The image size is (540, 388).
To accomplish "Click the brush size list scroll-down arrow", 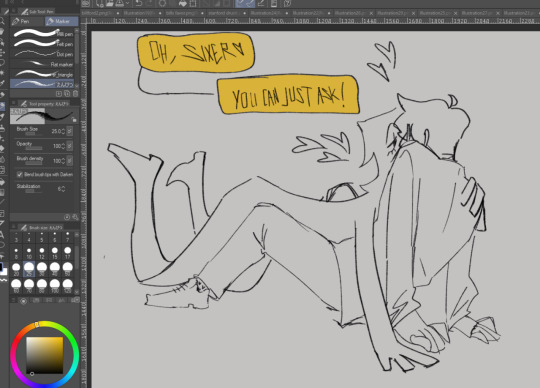I will pos(76,292).
